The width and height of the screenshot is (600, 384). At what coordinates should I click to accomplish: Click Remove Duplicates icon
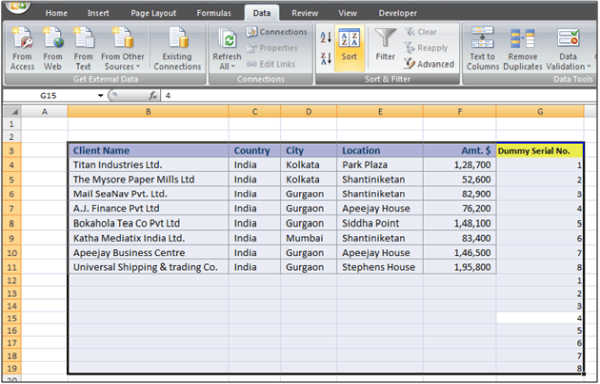522,49
